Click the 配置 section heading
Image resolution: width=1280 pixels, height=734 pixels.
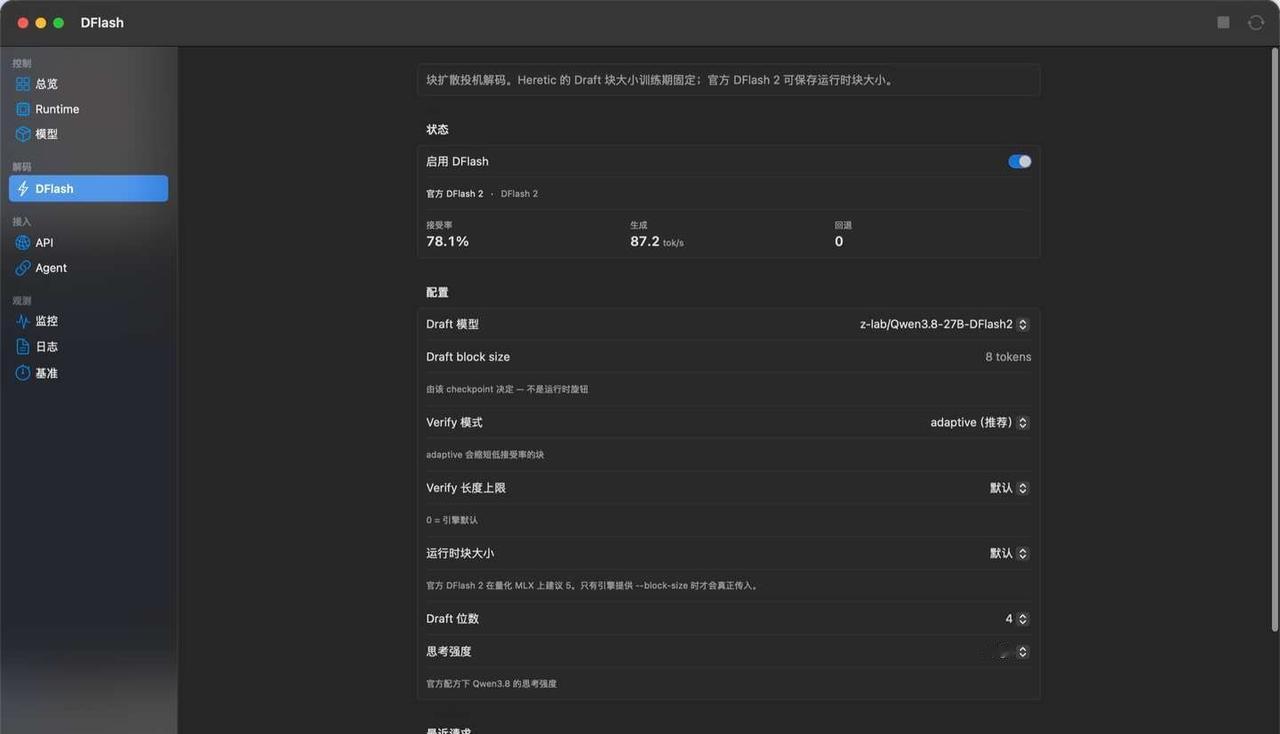[x=437, y=293]
